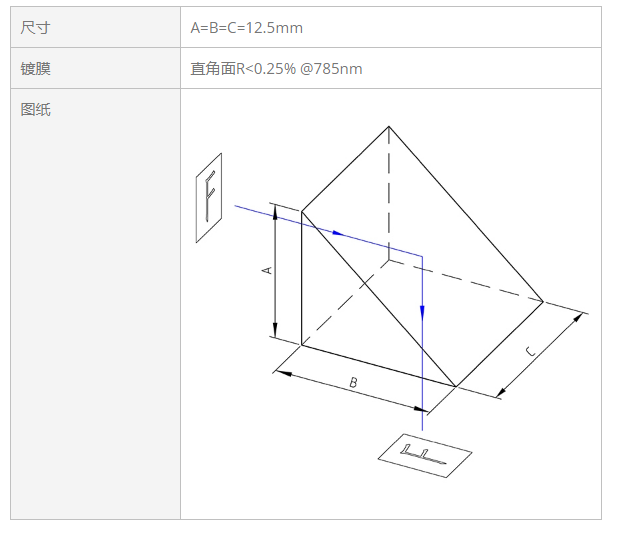Click the prism's top apex vertex
Screen dimensions: 631x542
click(389, 127)
